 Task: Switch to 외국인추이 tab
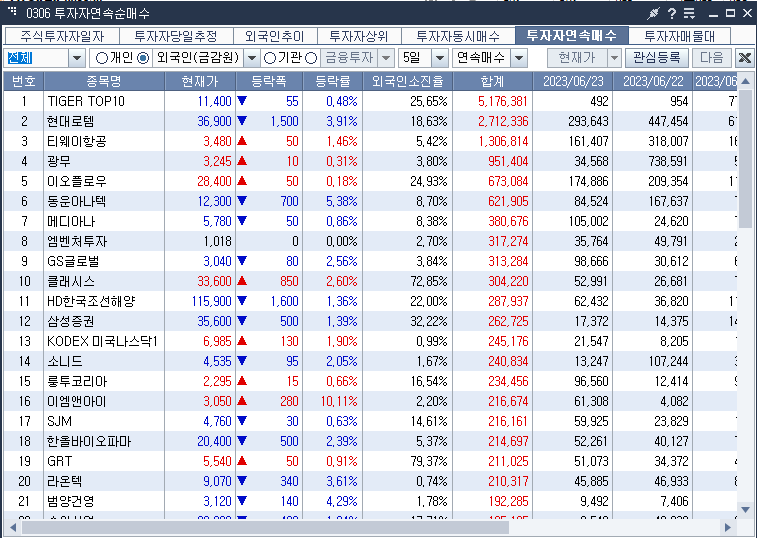[x=275, y=36]
